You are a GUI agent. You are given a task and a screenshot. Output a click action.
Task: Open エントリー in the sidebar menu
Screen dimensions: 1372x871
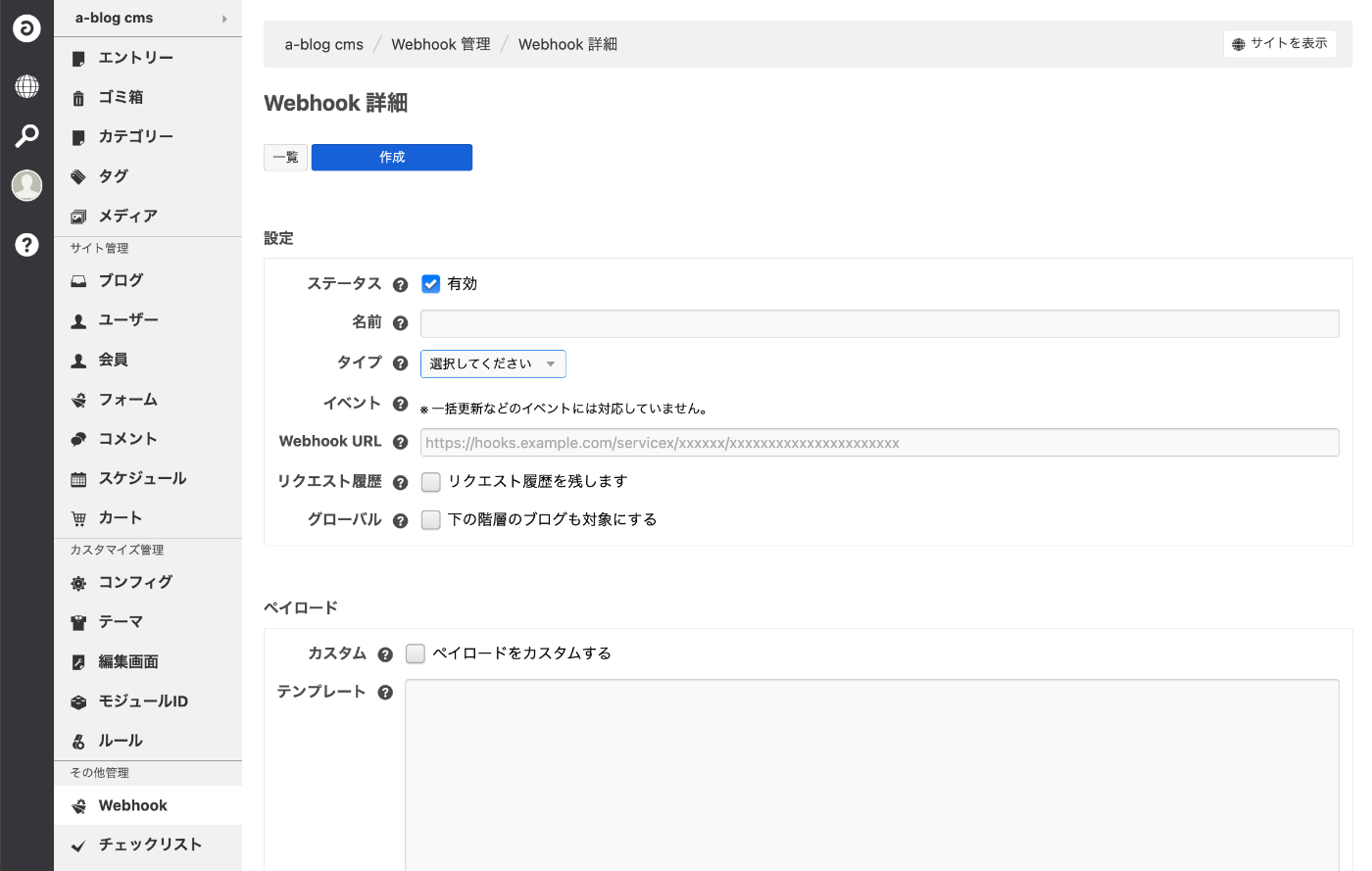tap(135, 58)
